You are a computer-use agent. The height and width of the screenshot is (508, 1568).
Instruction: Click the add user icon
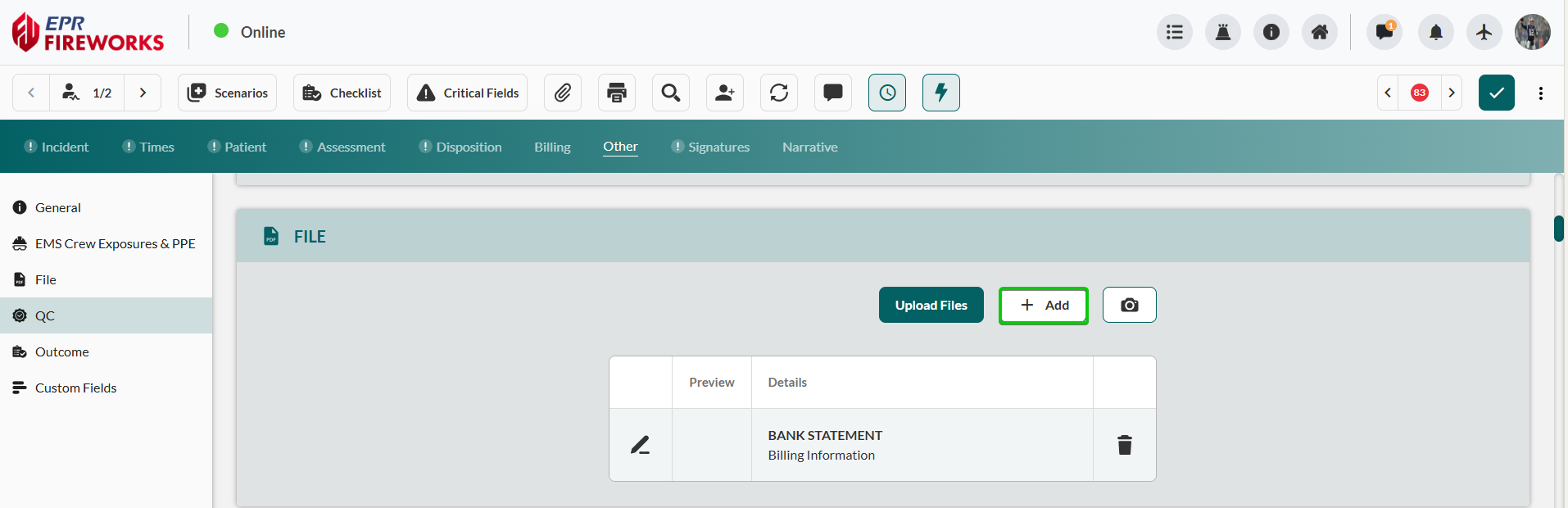tap(725, 93)
